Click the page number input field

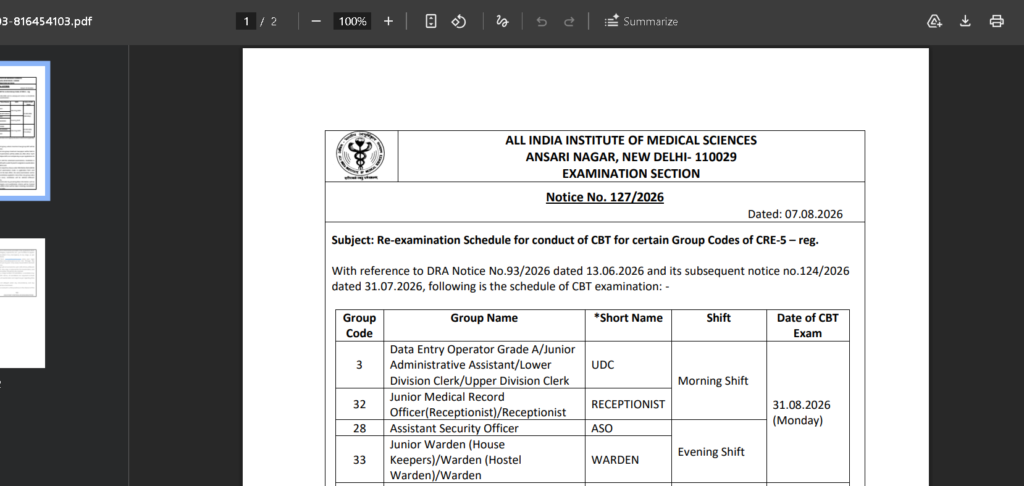click(246, 22)
